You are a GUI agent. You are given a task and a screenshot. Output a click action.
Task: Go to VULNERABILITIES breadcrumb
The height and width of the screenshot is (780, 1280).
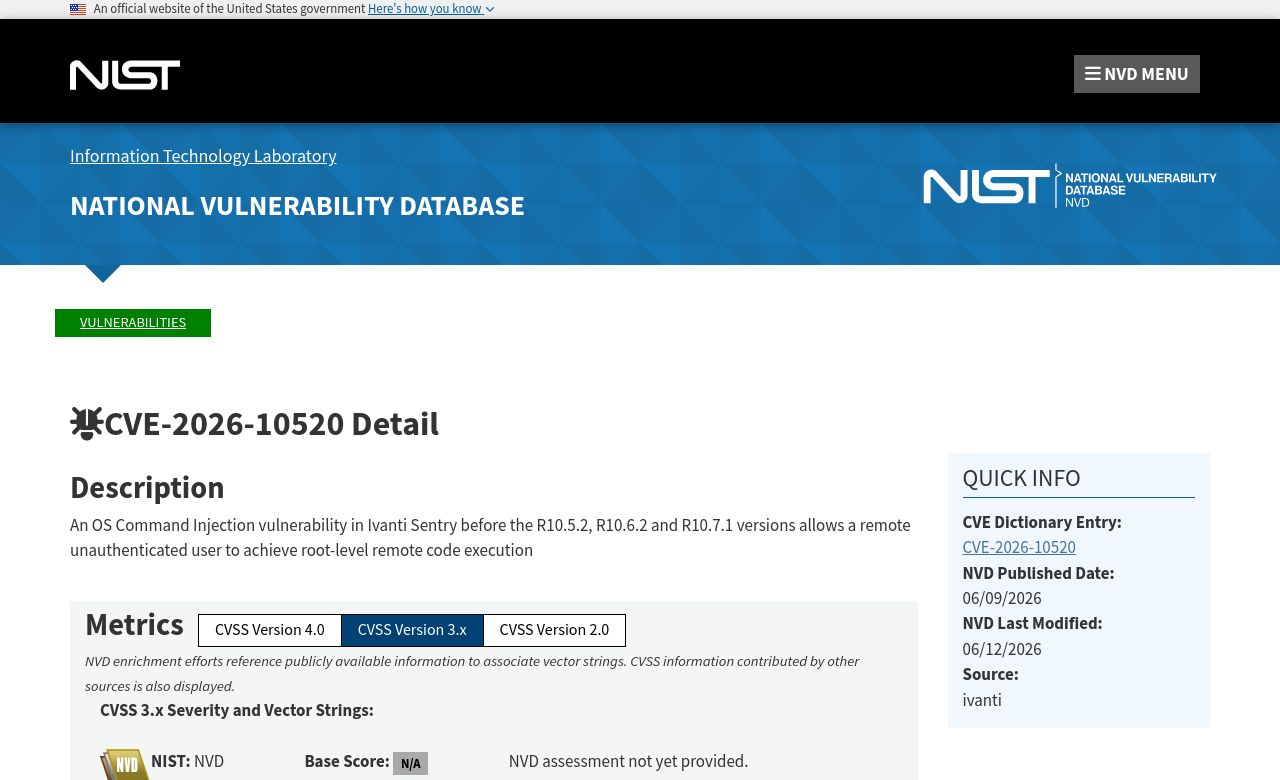pyautogui.click(x=133, y=323)
